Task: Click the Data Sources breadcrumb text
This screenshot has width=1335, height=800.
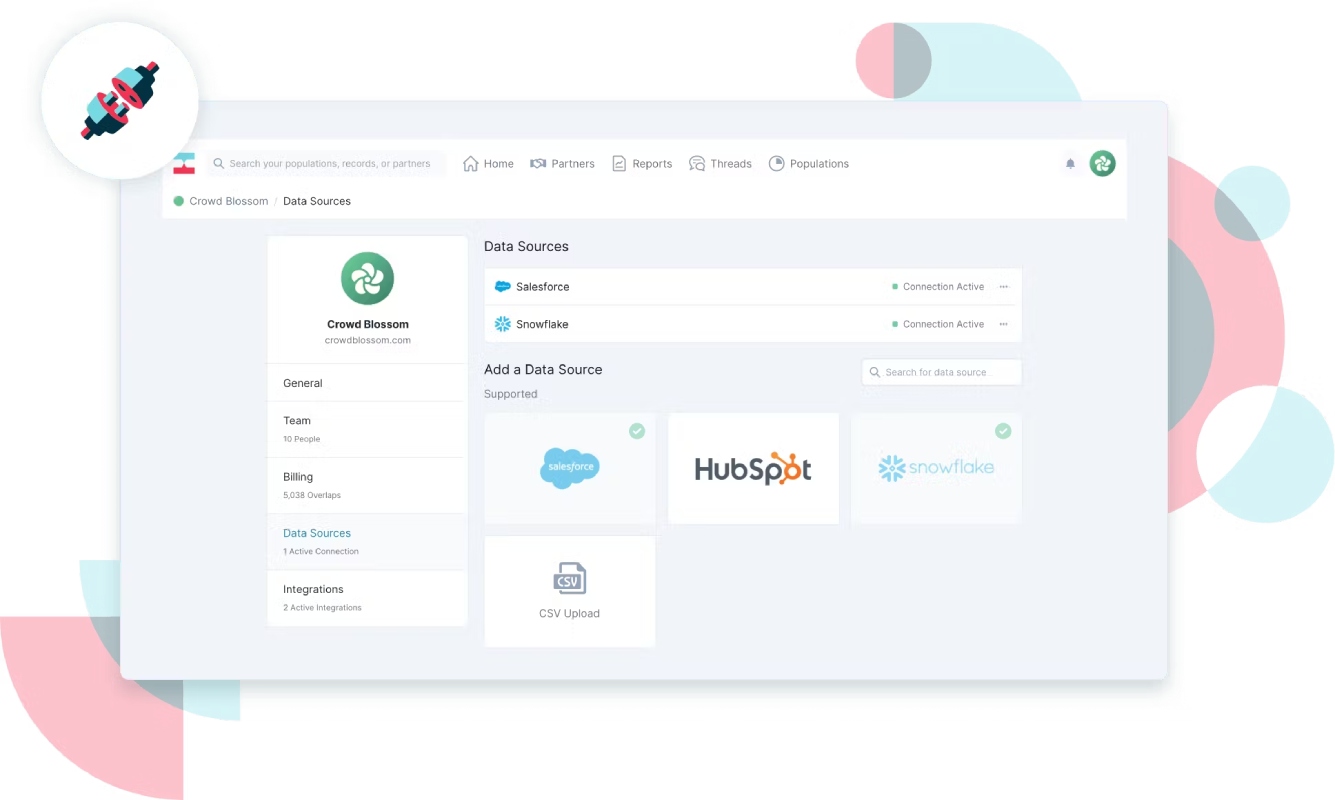Action: [x=317, y=201]
